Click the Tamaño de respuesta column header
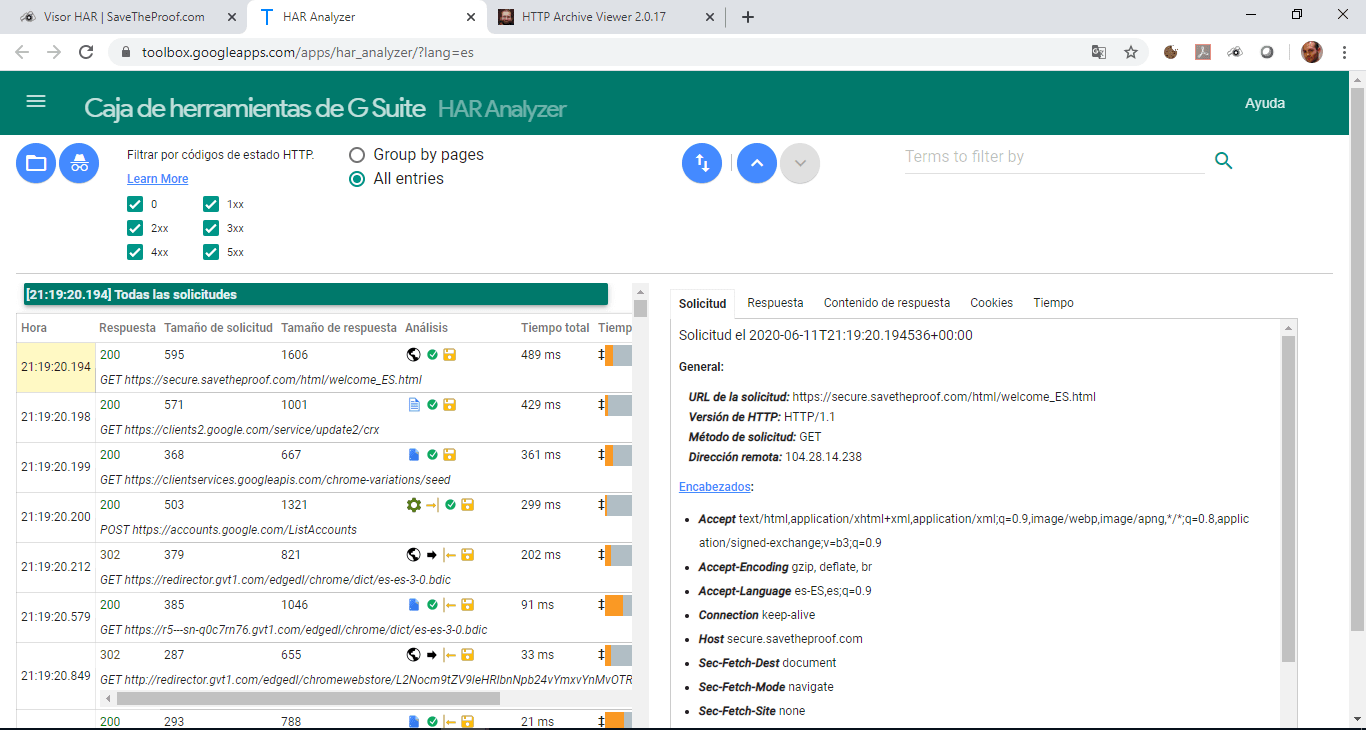The width and height of the screenshot is (1366, 730). 337,328
